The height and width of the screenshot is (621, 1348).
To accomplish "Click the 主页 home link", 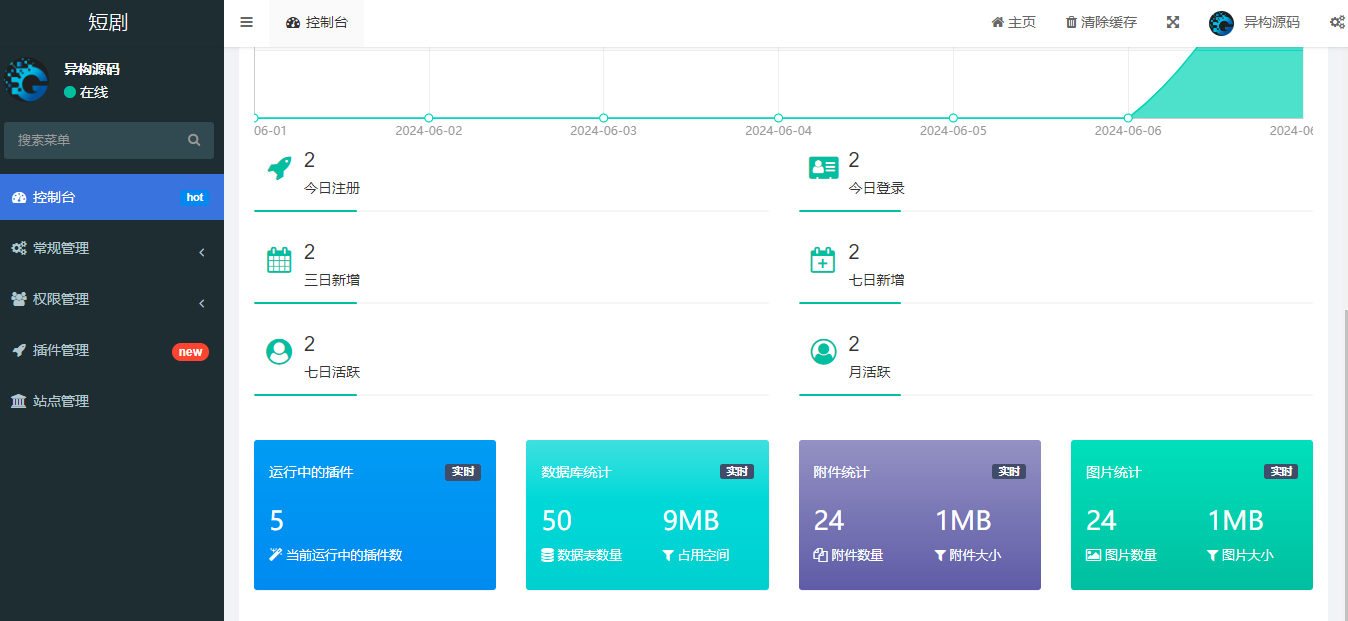I will pos(1013,22).
